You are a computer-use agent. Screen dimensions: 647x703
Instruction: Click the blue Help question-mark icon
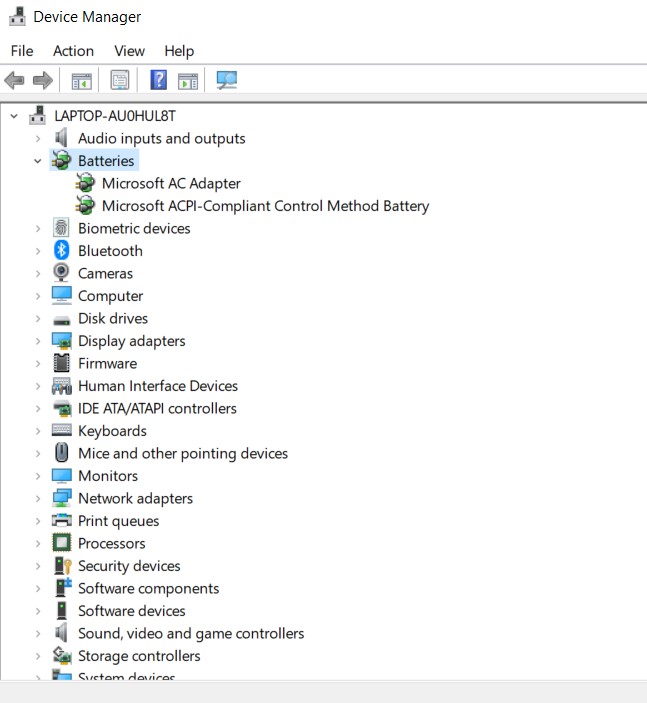[158, 80]
